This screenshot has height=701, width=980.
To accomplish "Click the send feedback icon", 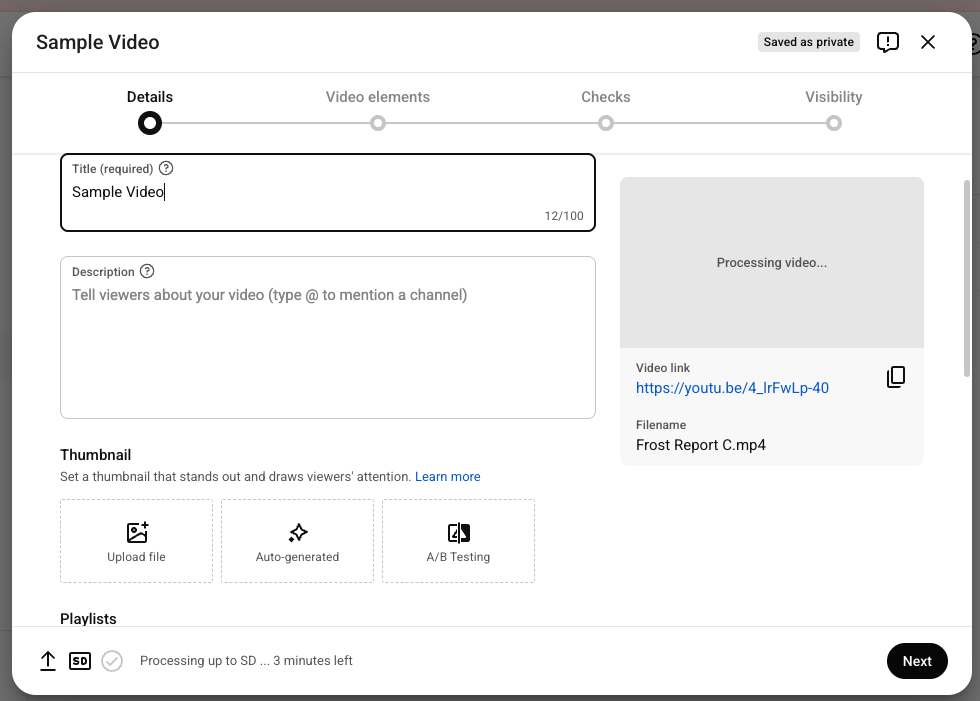I will (x=887, y=42).
